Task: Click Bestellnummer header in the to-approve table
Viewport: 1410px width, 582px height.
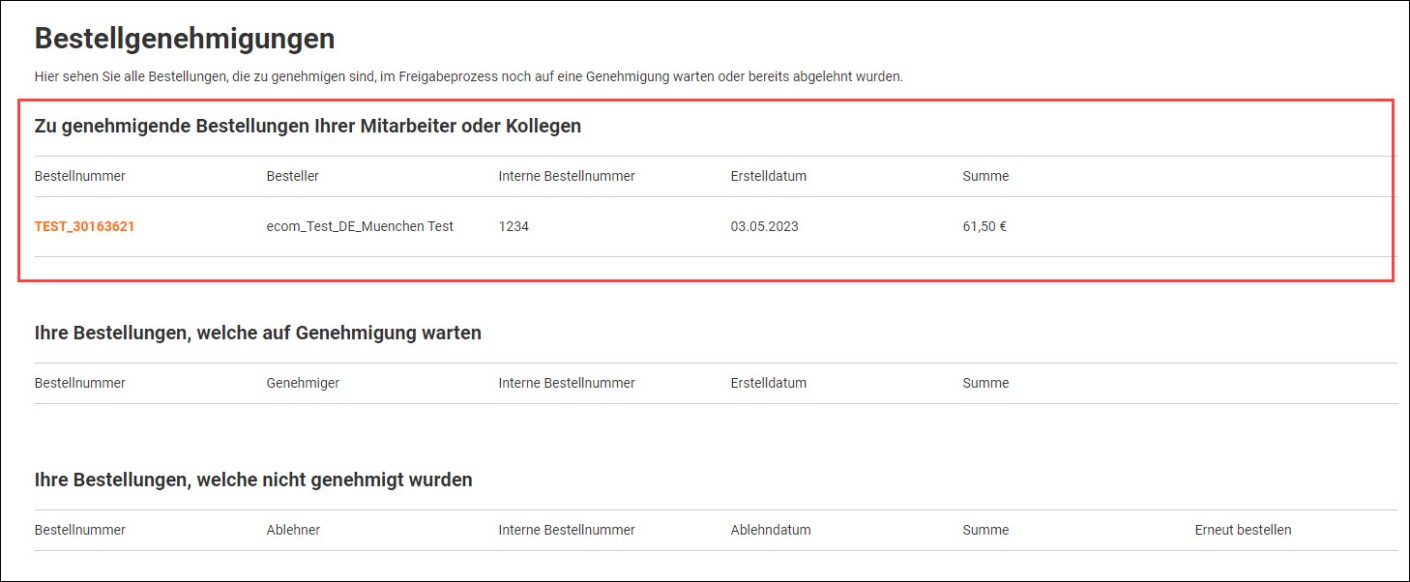Action: [80, 176]
